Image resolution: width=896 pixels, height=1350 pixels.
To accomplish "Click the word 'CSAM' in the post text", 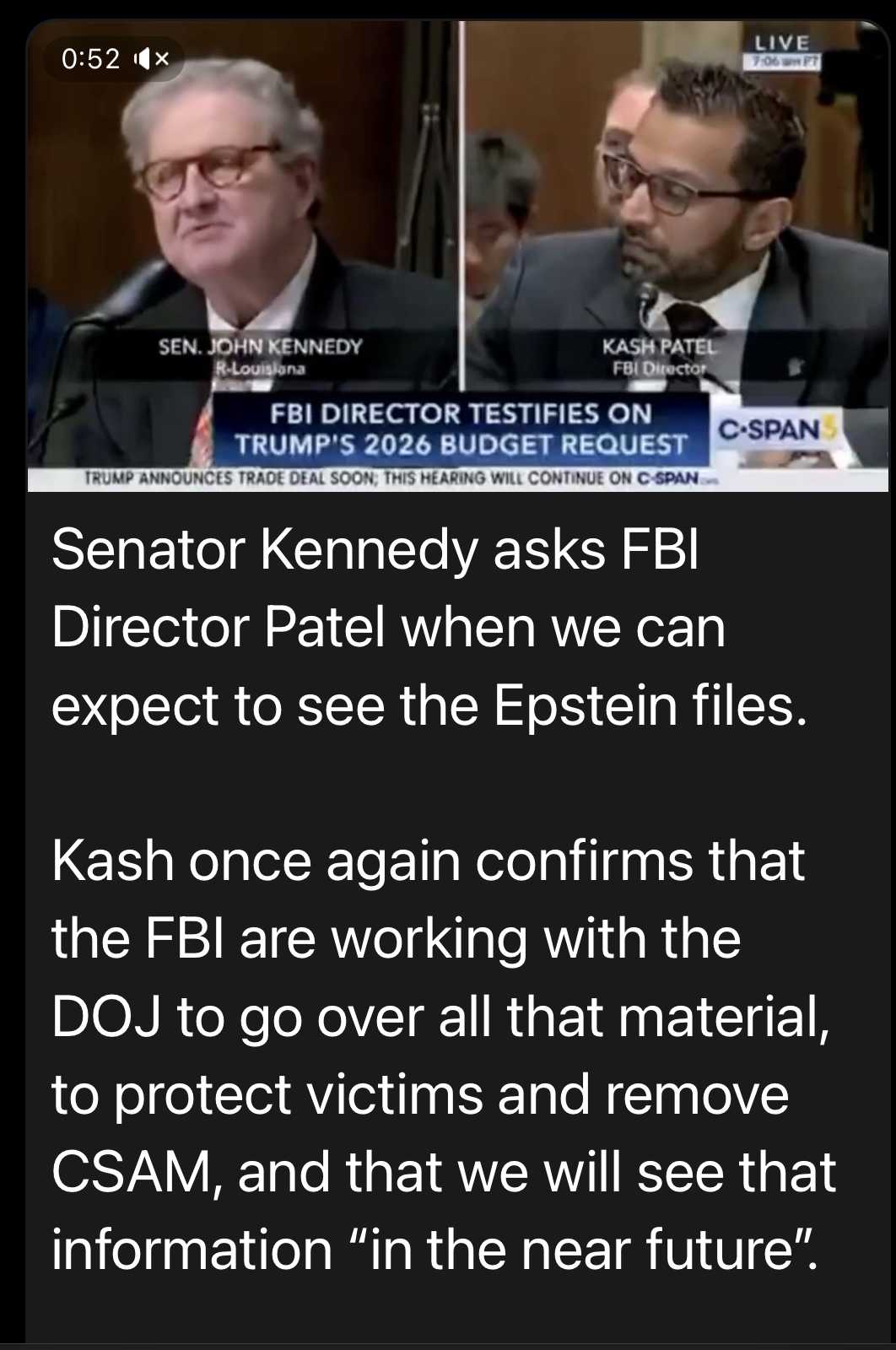I will pyautogui.click(x=130, y=1173).
